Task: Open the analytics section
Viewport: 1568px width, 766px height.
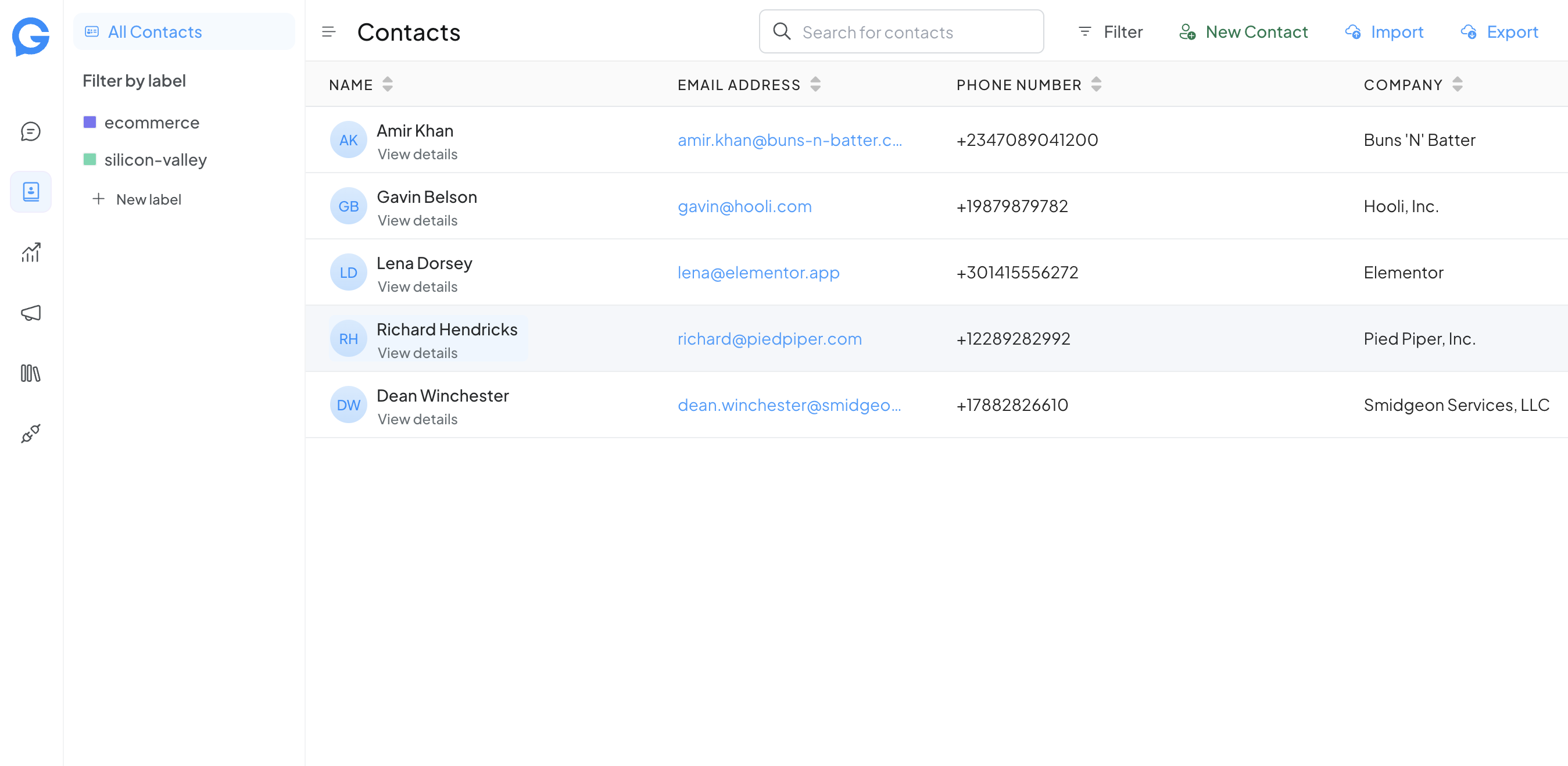Action: pos(30,252)
